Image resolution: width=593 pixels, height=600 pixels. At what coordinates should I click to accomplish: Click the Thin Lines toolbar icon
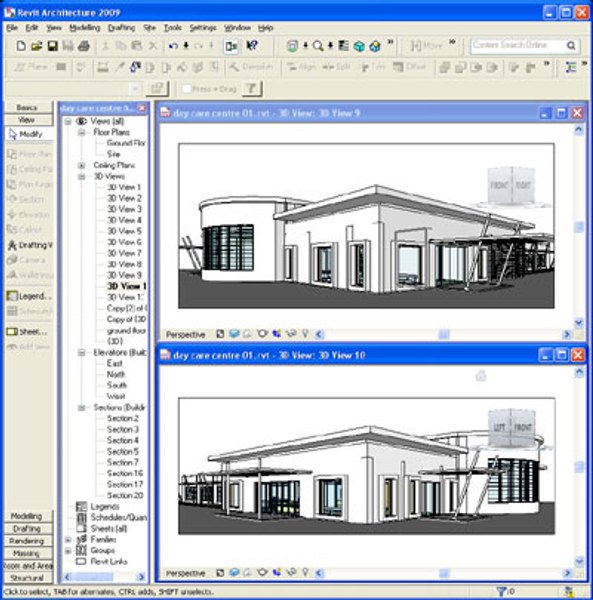tap(344, 46)
